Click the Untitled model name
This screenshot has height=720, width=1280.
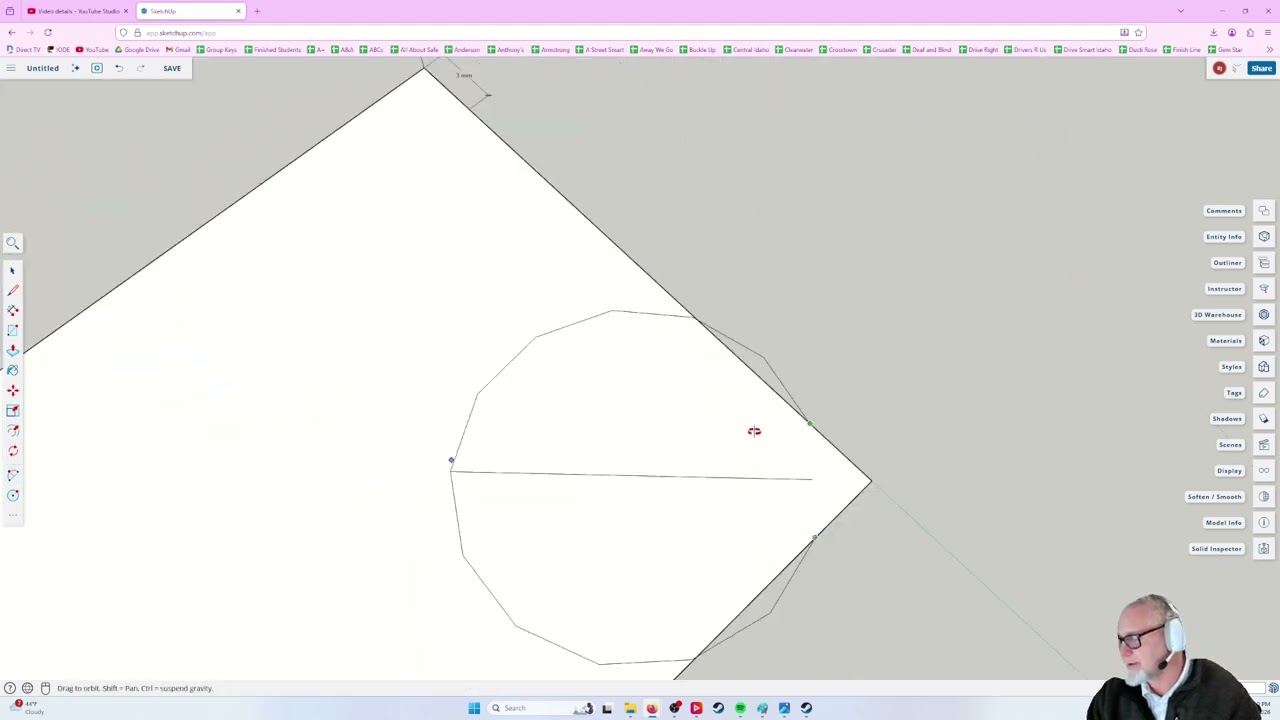pos(42,68)
